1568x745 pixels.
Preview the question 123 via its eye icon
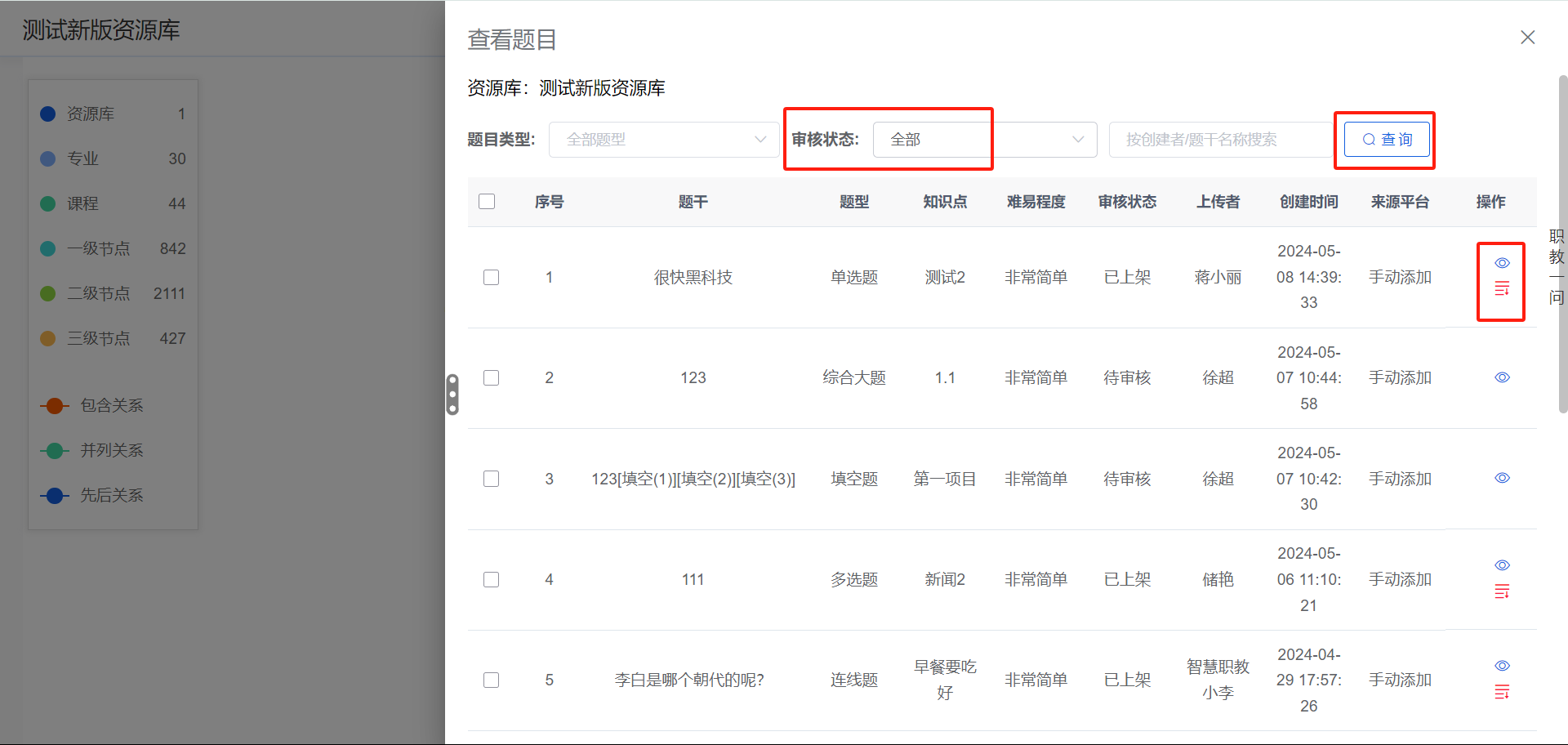pyautogui.click(x=1502, y=377)
